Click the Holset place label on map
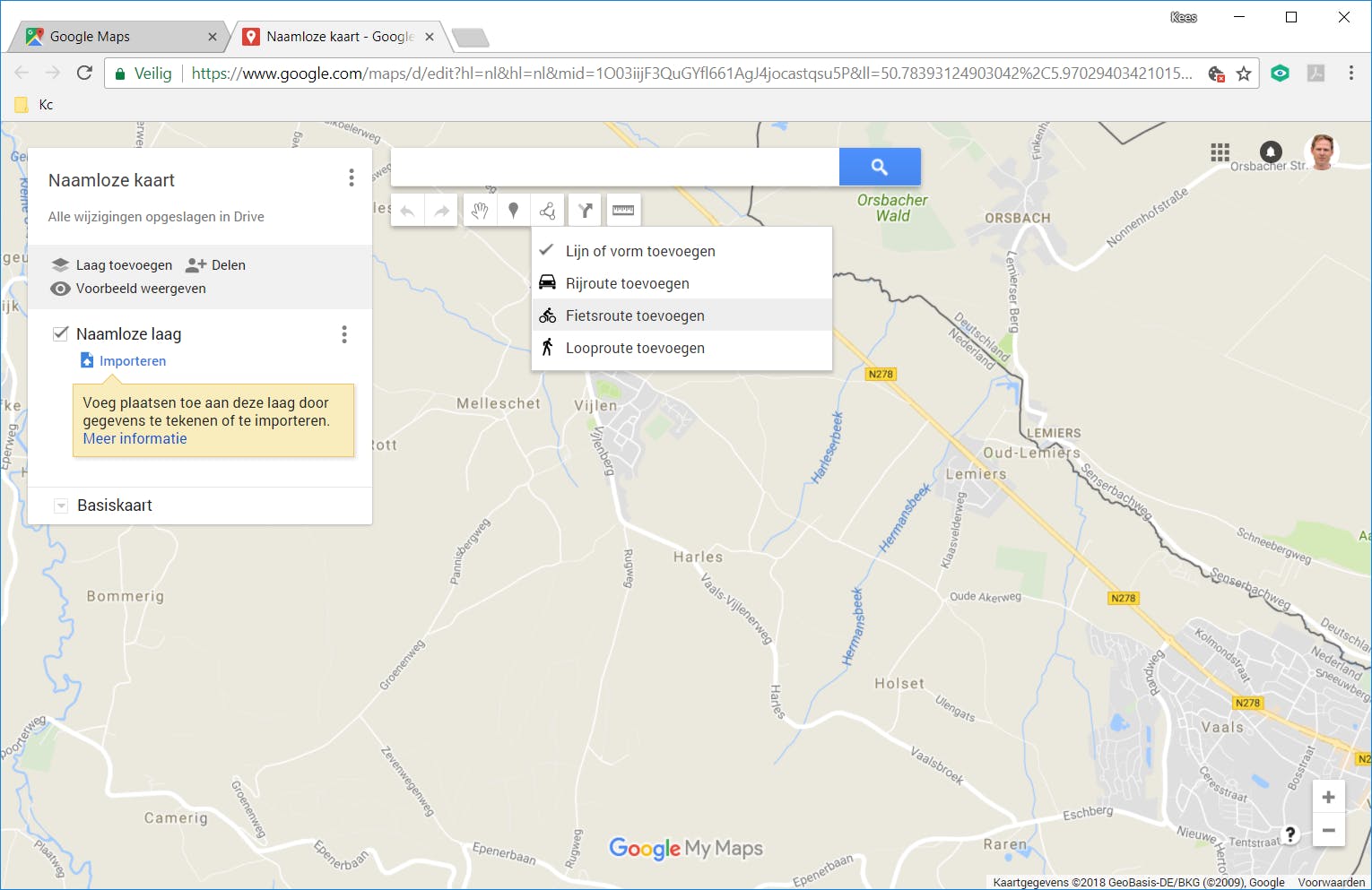Image resolution: width=1372 pixels, height=890 pixels. click(x=899, y=683)
